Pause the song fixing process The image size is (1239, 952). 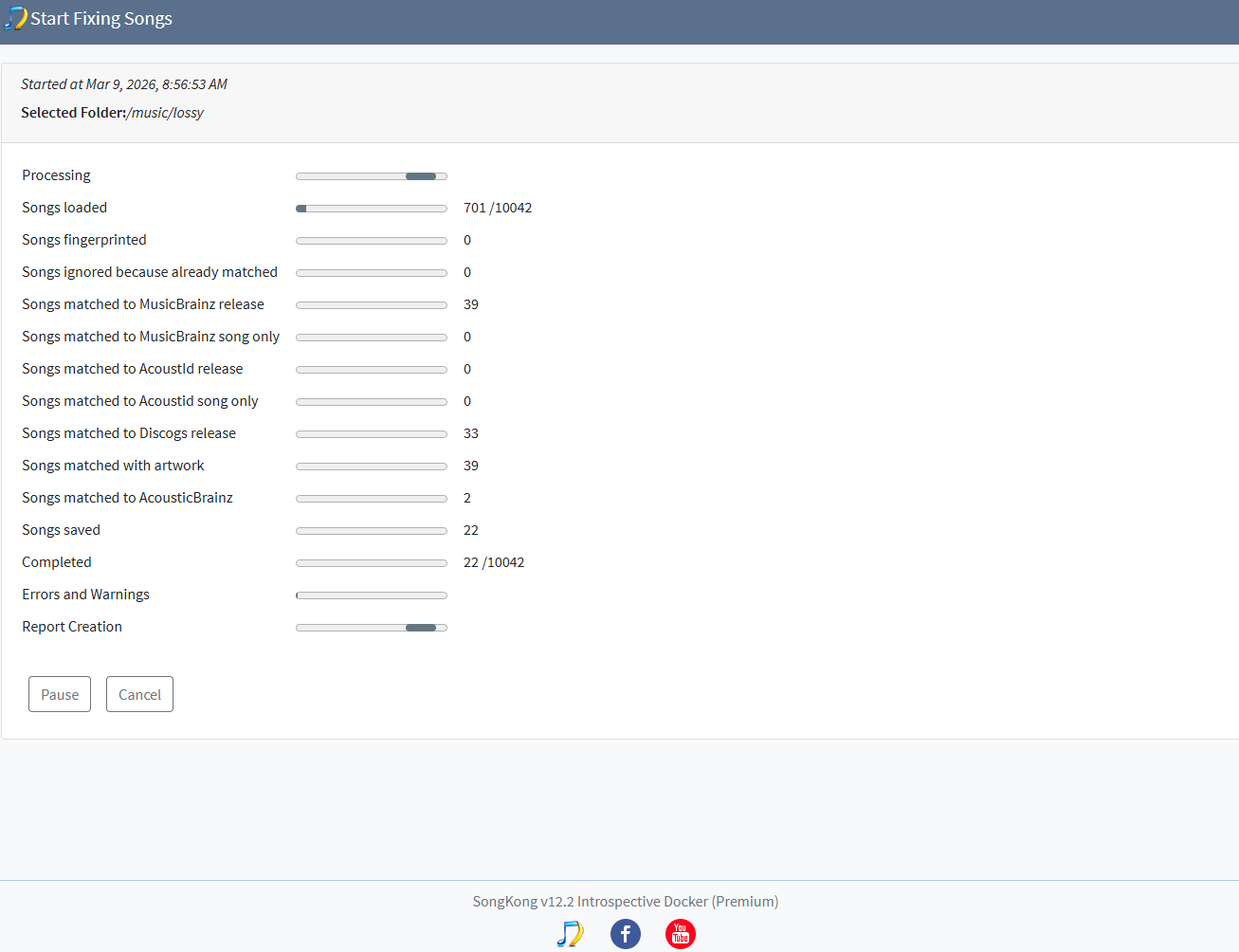click(x=59, y=693)
